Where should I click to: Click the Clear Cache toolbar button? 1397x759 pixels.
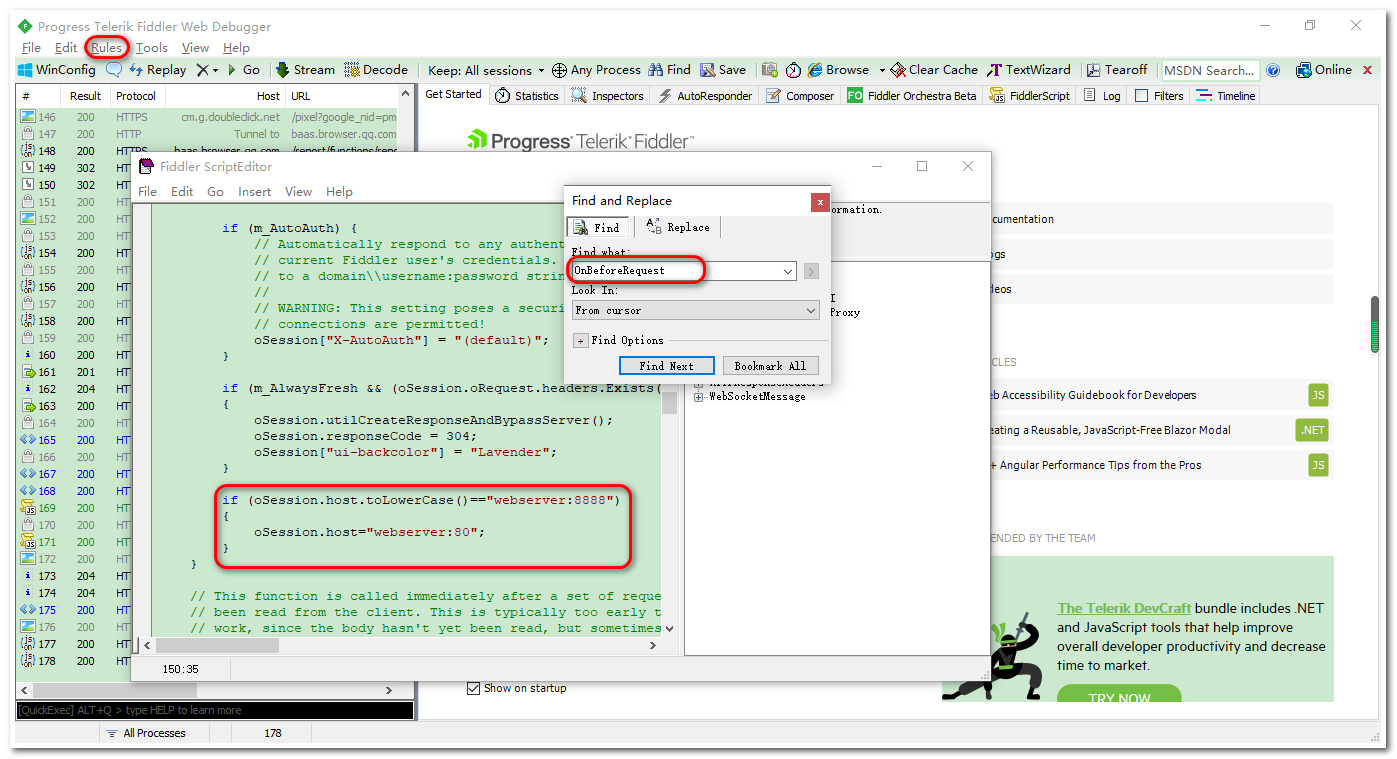pos(934,70)
